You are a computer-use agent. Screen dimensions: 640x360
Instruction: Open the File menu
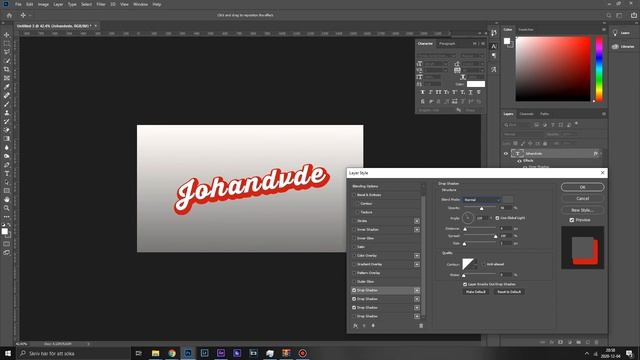coord(18,4)
